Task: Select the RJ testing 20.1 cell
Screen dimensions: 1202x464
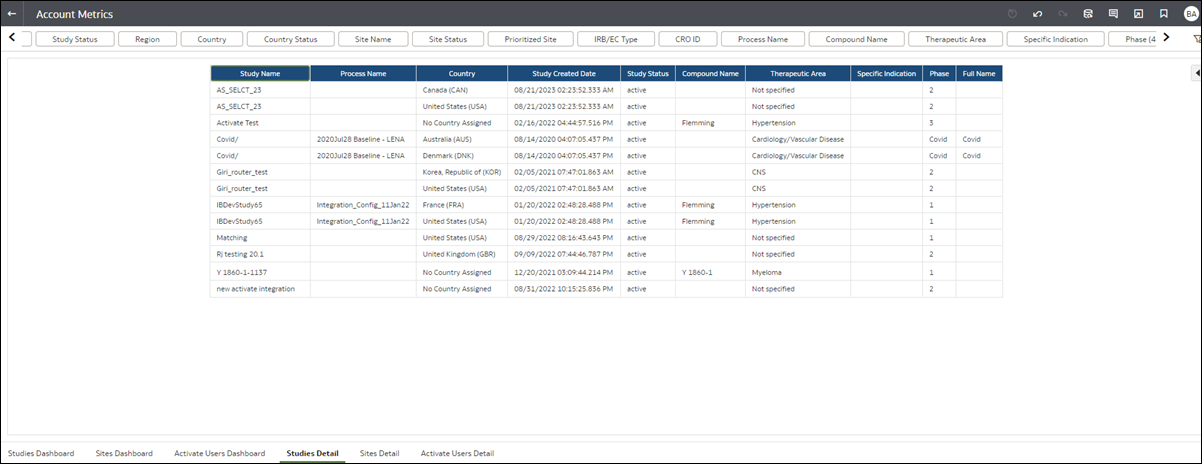Action: tap(260, 254)
